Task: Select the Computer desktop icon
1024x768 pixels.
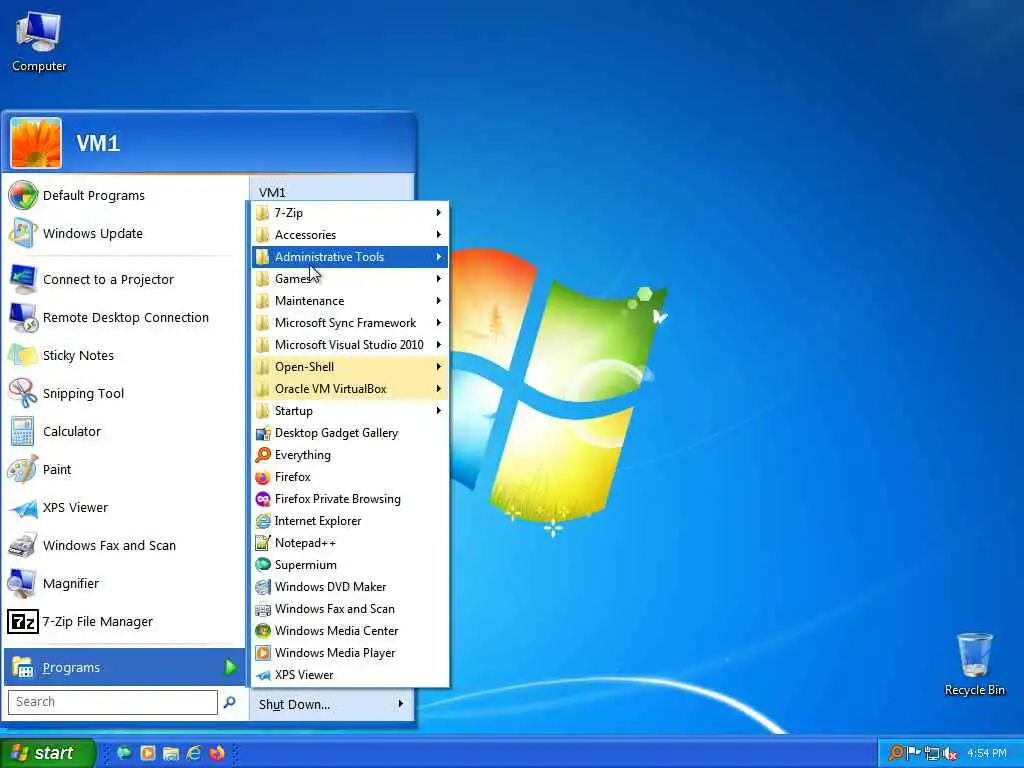Action: (x=39, y=42)
